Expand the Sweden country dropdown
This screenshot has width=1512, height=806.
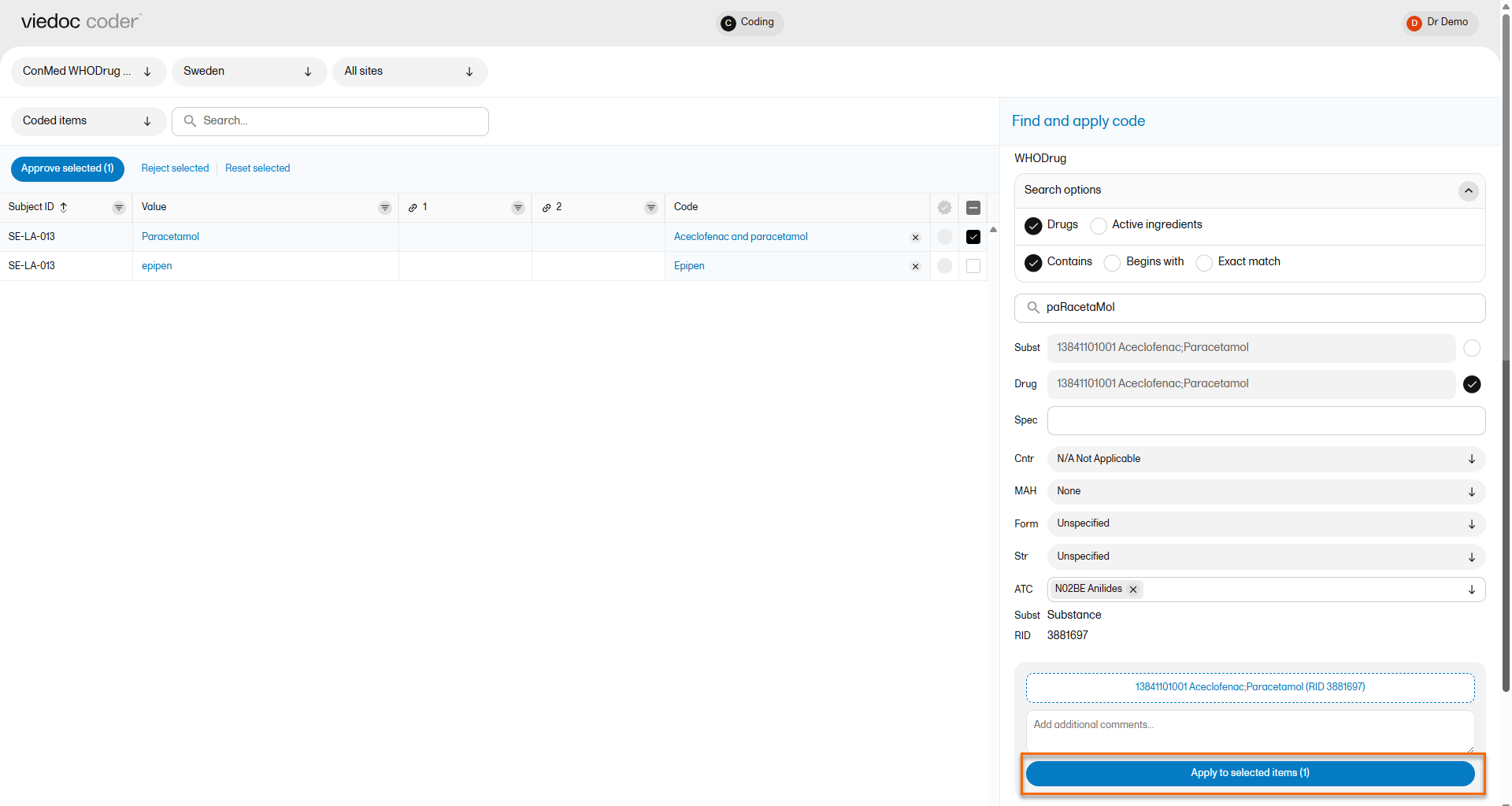pos(249,72)
